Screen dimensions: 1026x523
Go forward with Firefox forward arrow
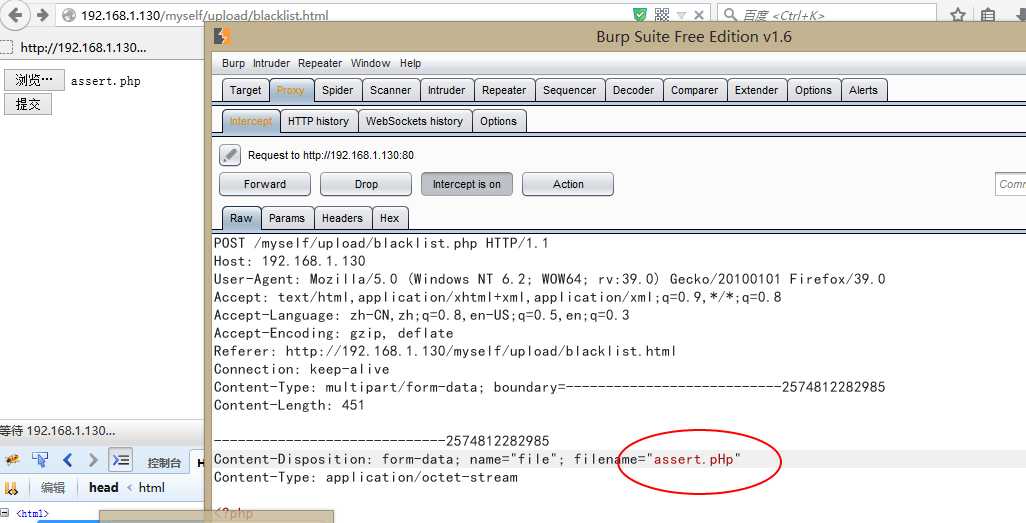43,15
